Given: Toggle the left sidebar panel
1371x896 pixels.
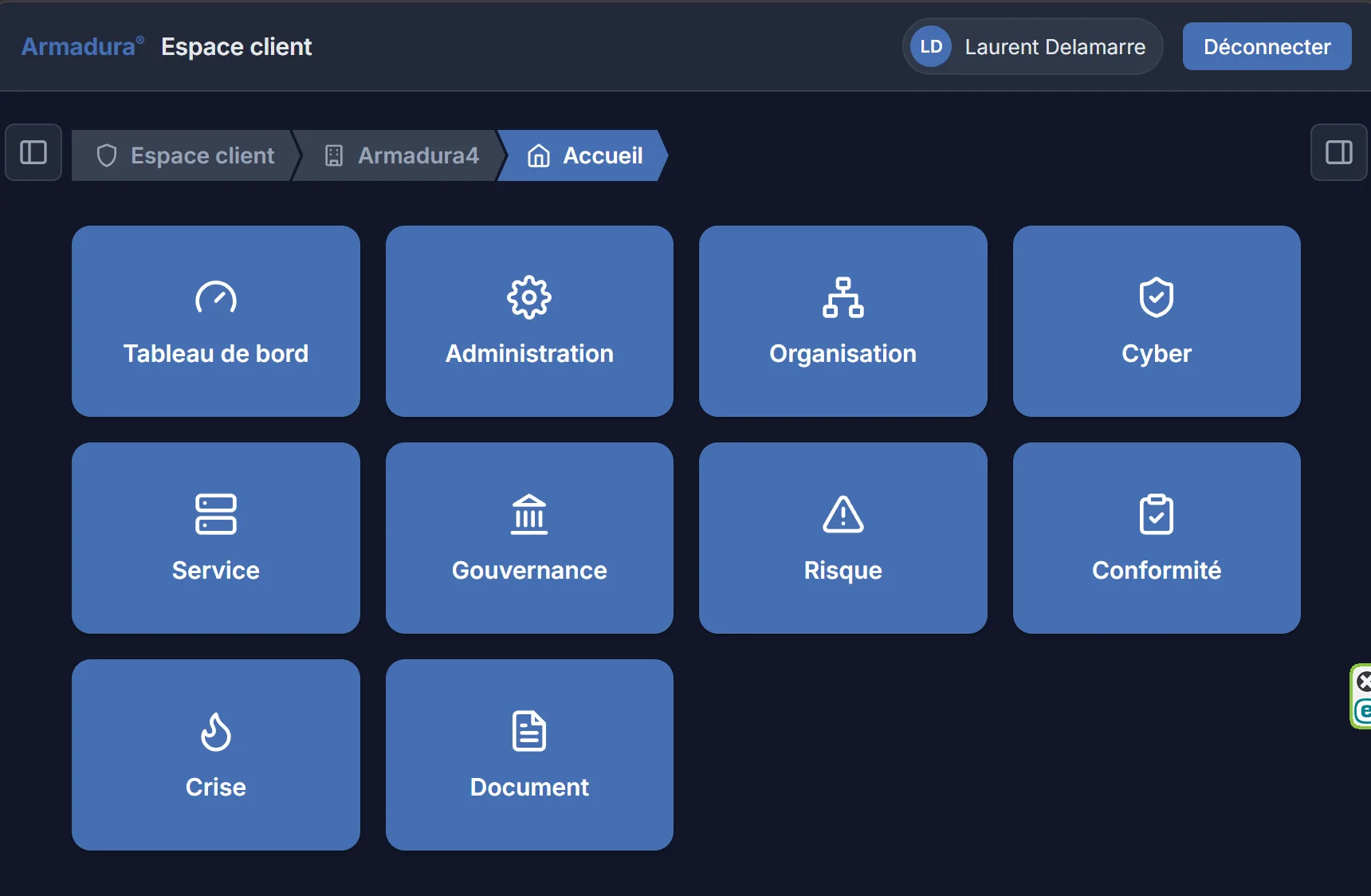Looking at the screenshot, I should coord(33,152).
